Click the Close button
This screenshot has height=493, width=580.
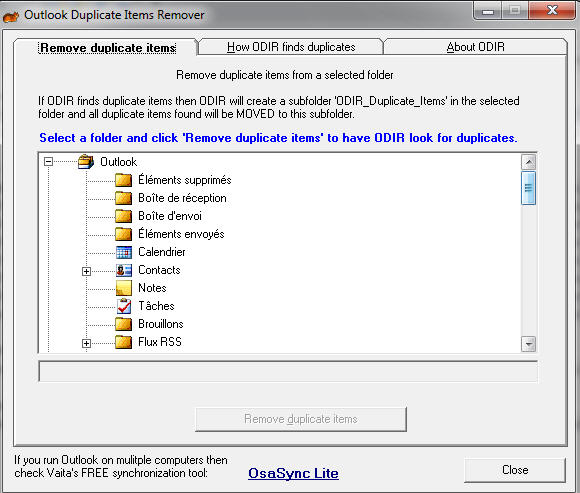pyautogui.click(x=515, y=470)
